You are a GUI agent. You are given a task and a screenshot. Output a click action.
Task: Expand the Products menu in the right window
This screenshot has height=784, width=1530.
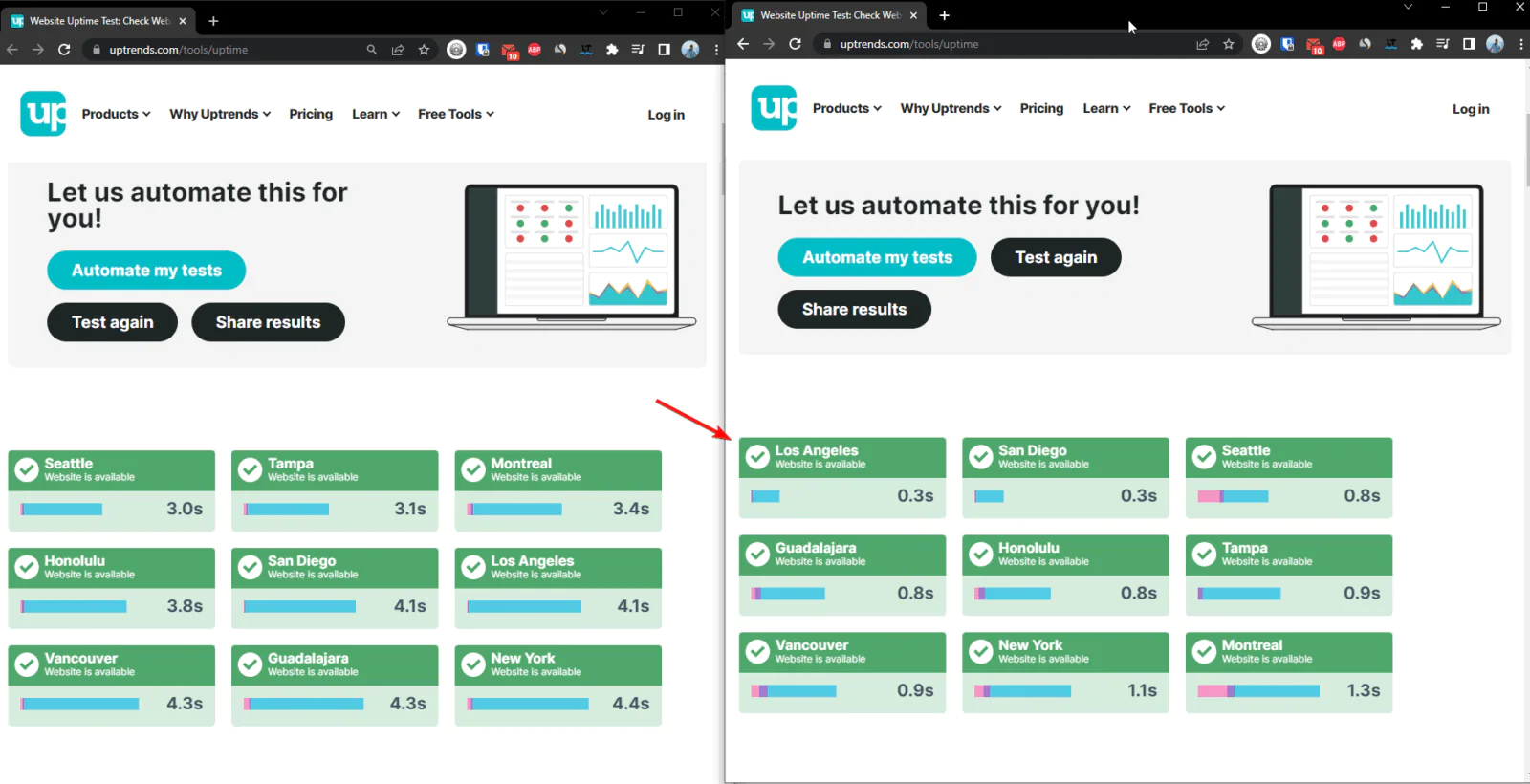pos(847,108)
